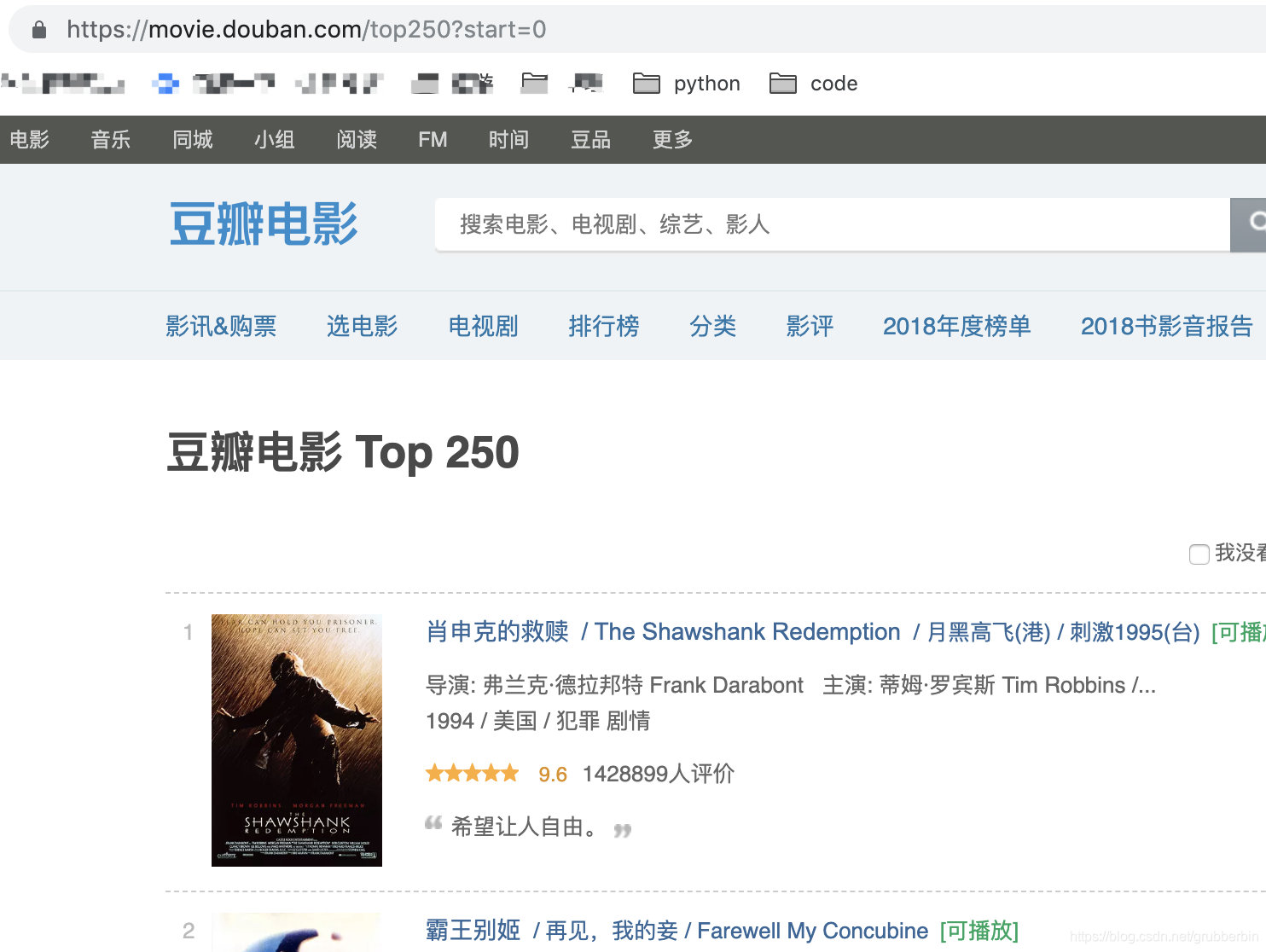Viewport: 1266px width, 952px height.
Task: Click 可播放 tag next to 肖申克的救赎
Action: coord(1239,632)
